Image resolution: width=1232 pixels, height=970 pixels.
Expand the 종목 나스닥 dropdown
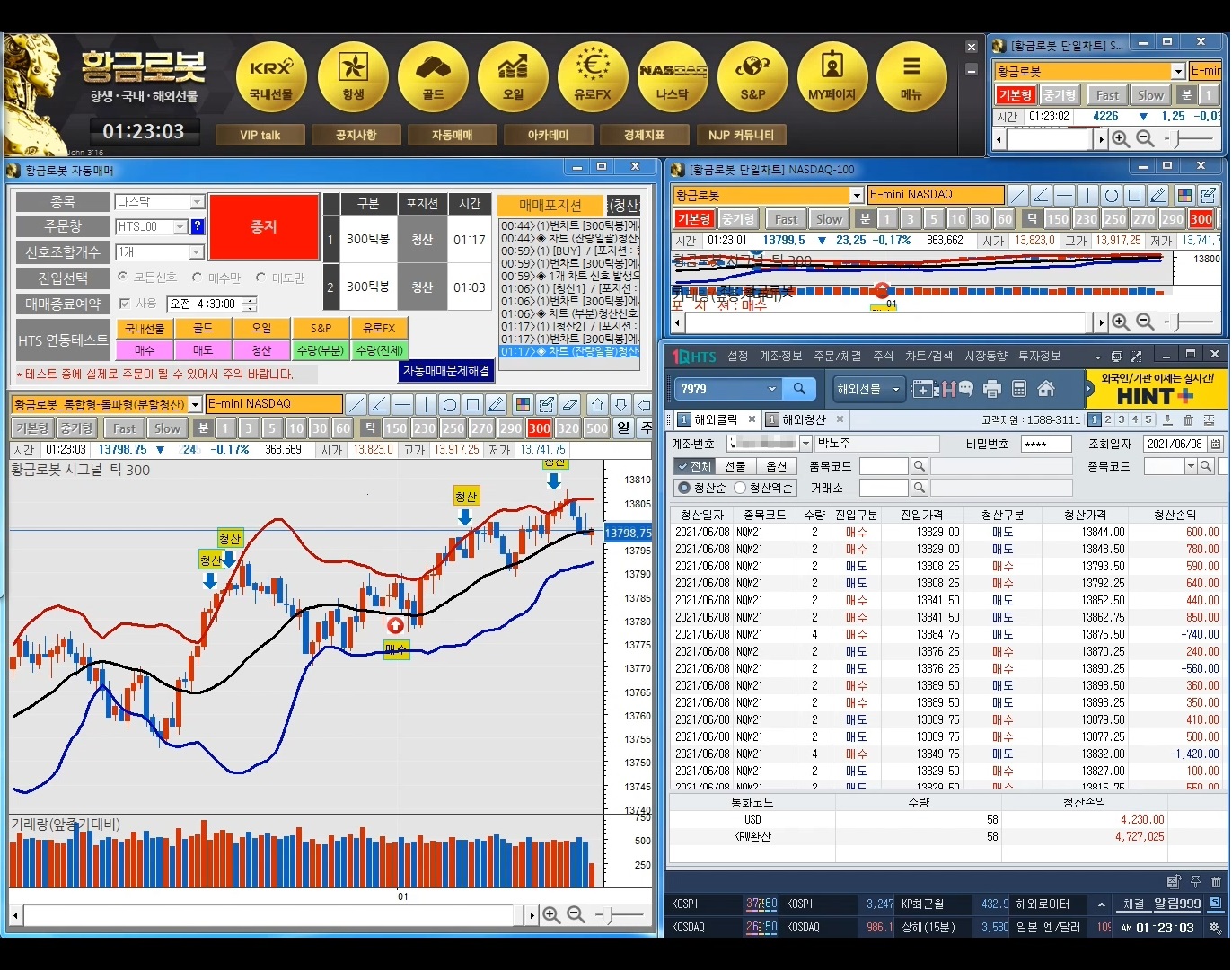coord(198,202)
